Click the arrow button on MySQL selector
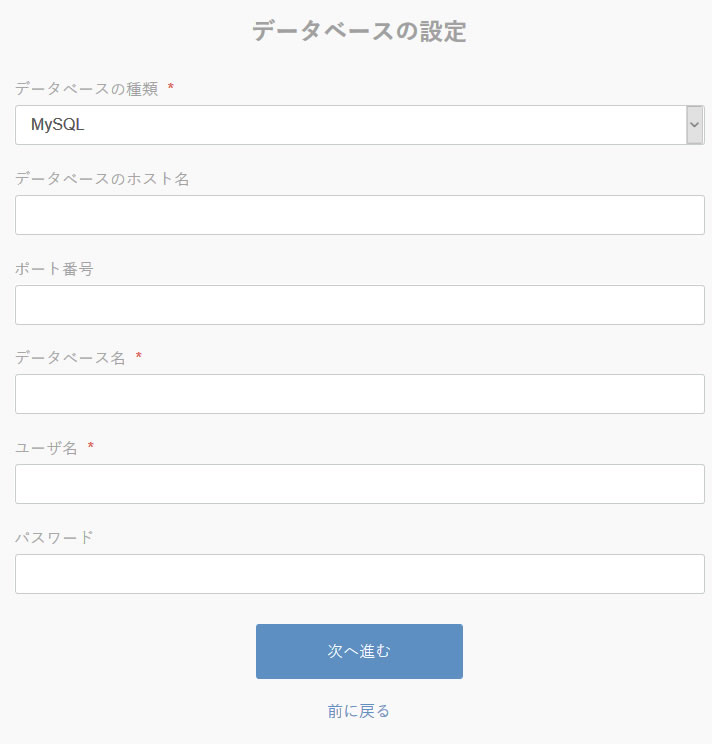 click(x=695, y=125)
